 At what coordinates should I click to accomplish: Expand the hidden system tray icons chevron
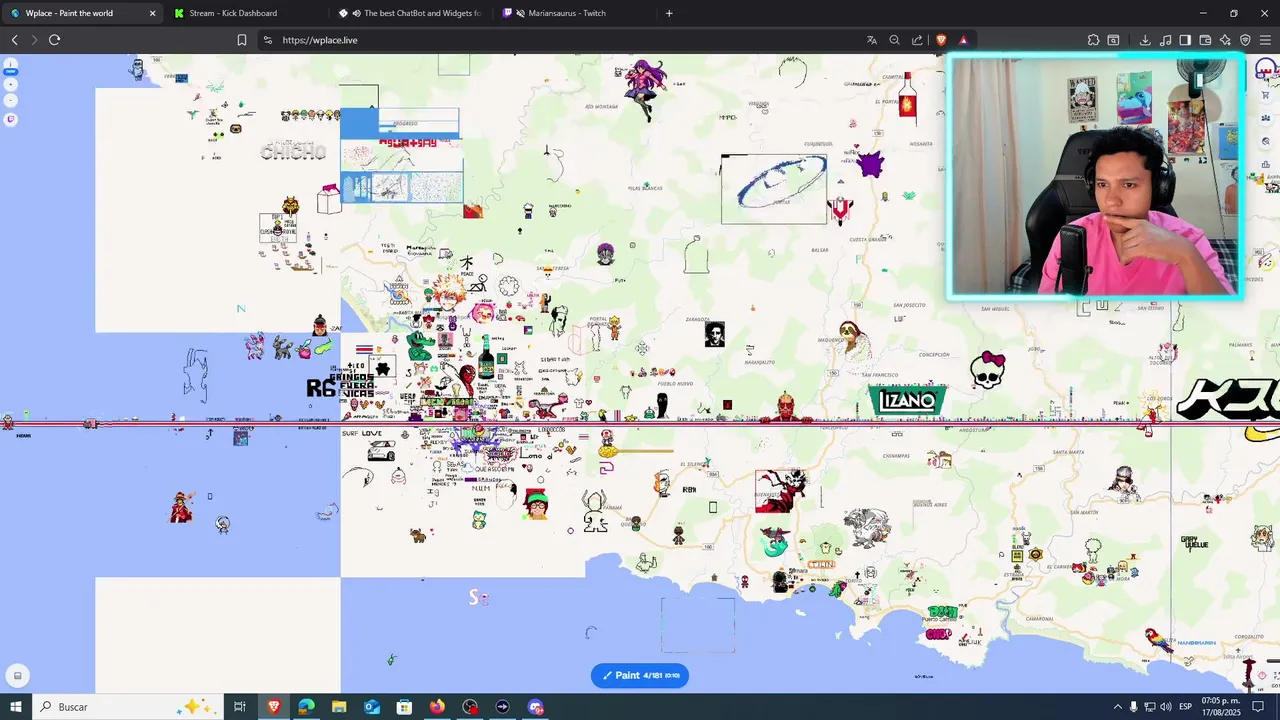(1117, 707)
